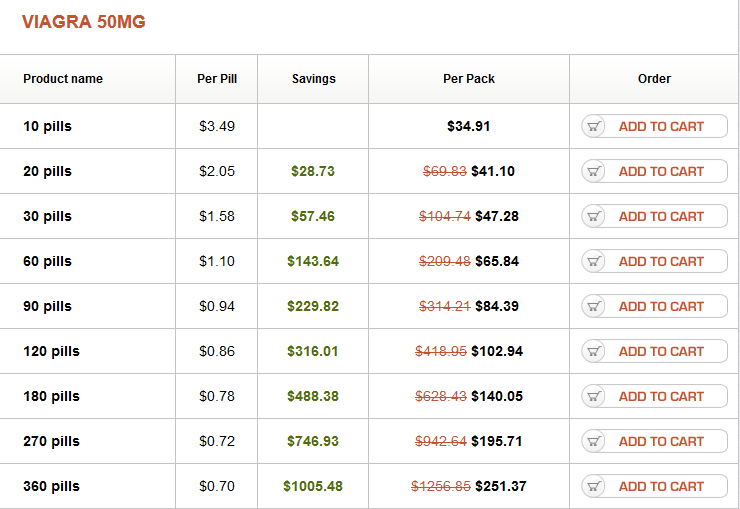Click the $0.94 per pill price
Image resolution: width=740 pixels, height=509 pixels.
click(x=217, y=306)
